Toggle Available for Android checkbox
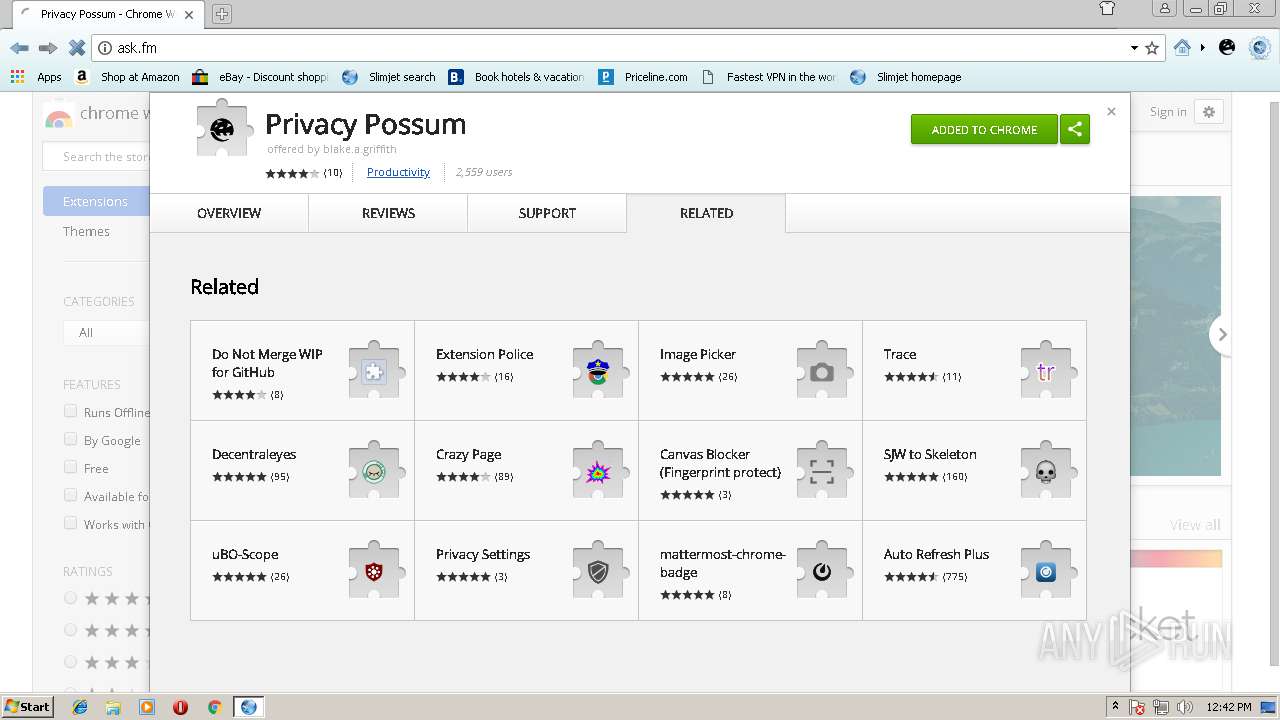Viewport: 1280px width, 720px height. pos(70,495)
